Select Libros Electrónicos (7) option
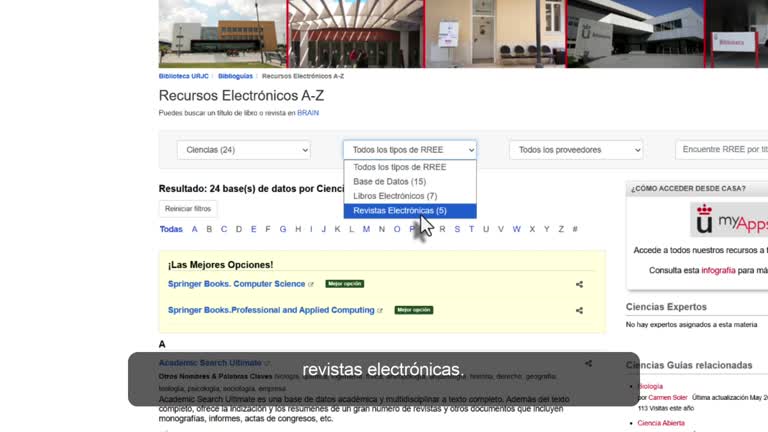768x432 pixels. click(410, 196)
